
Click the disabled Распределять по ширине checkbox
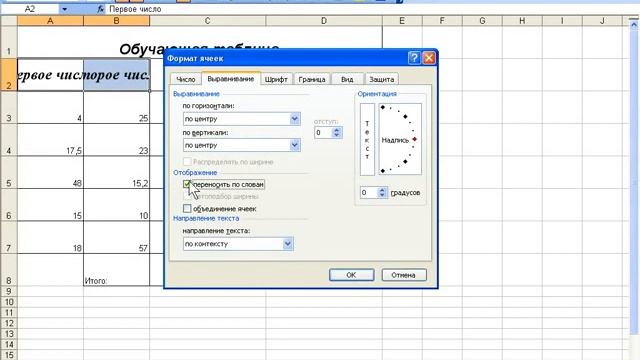187,162
